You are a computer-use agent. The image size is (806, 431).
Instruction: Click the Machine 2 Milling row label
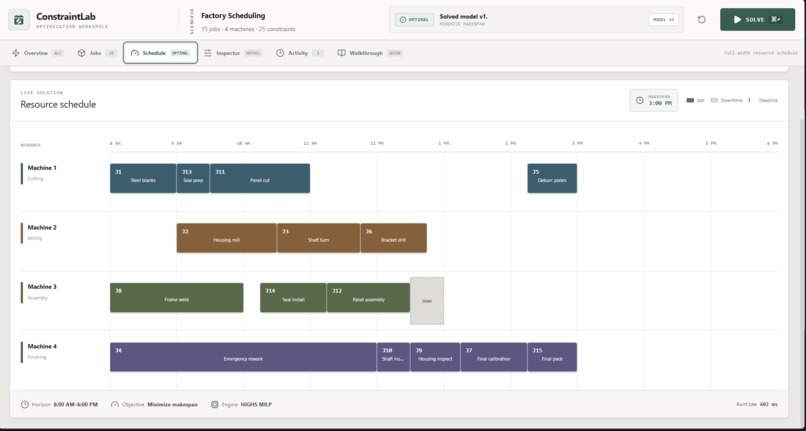pyautogui.click(x=42, y=232)
